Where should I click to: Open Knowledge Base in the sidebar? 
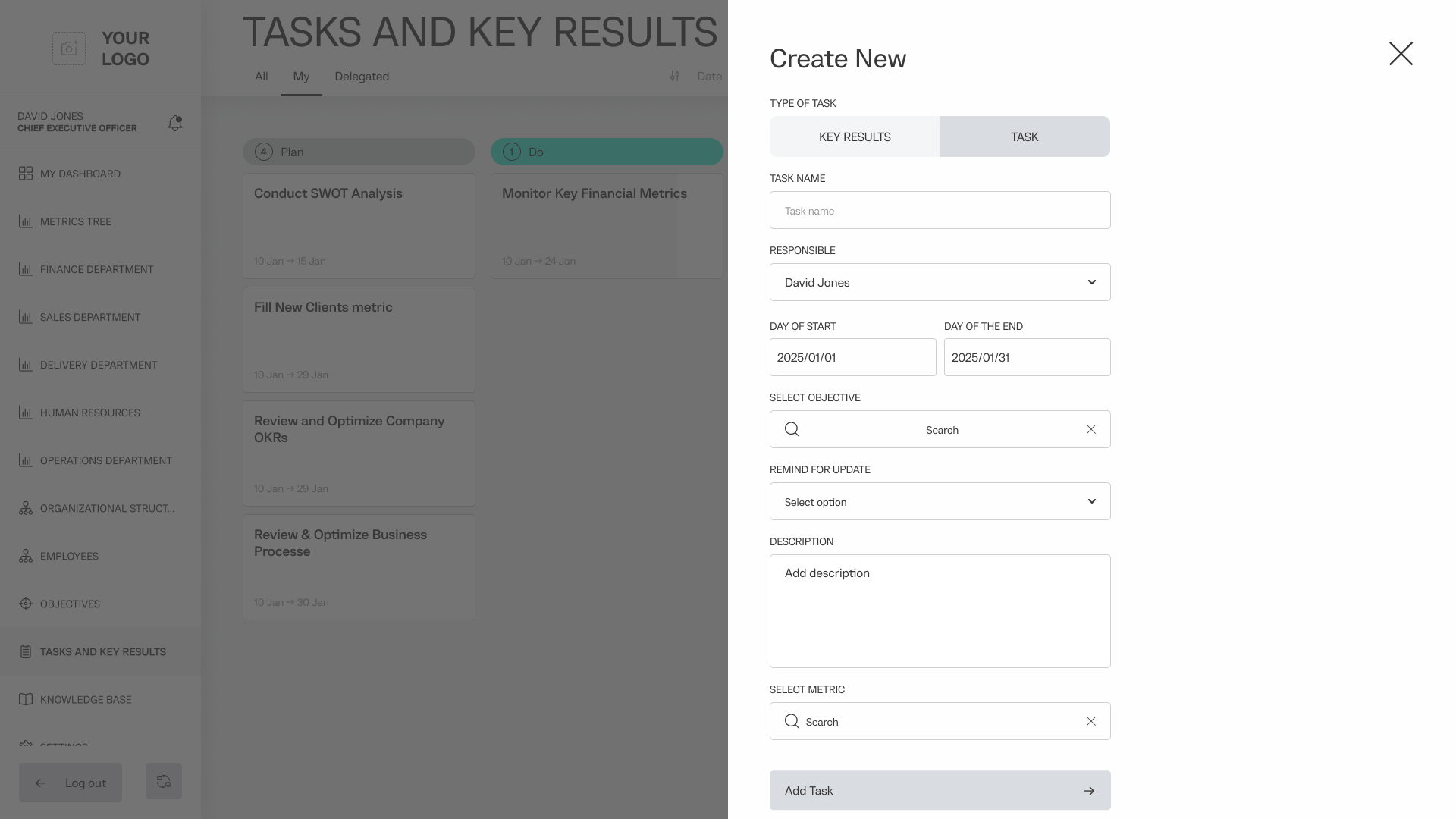point(85,699)
